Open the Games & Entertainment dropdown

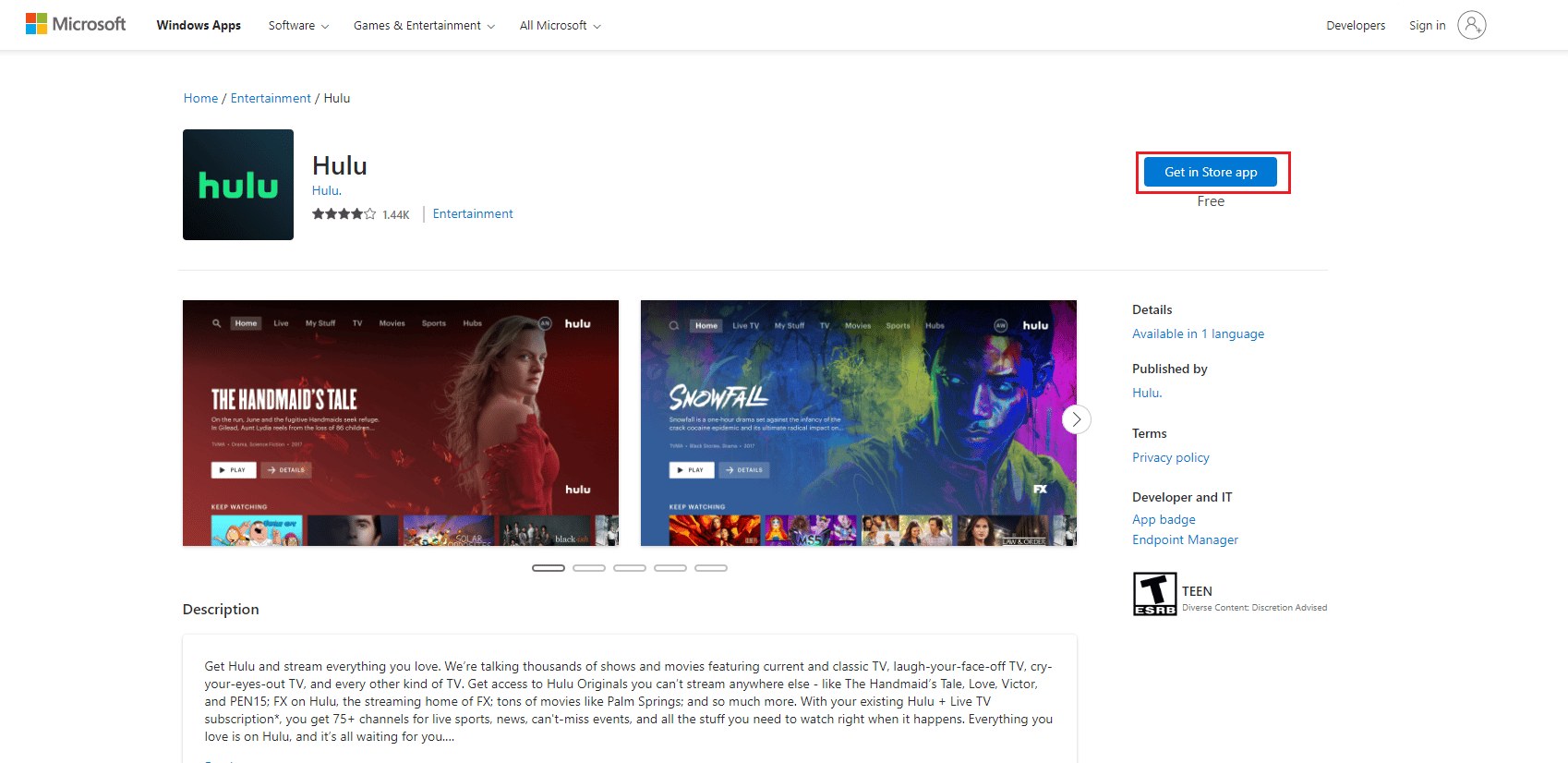tap(424, 26)
